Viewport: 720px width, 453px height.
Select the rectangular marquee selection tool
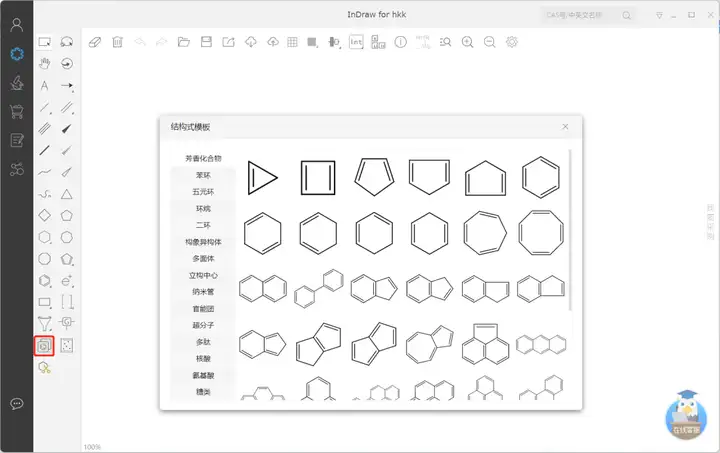pyautogui.click(x=45, y=42)
